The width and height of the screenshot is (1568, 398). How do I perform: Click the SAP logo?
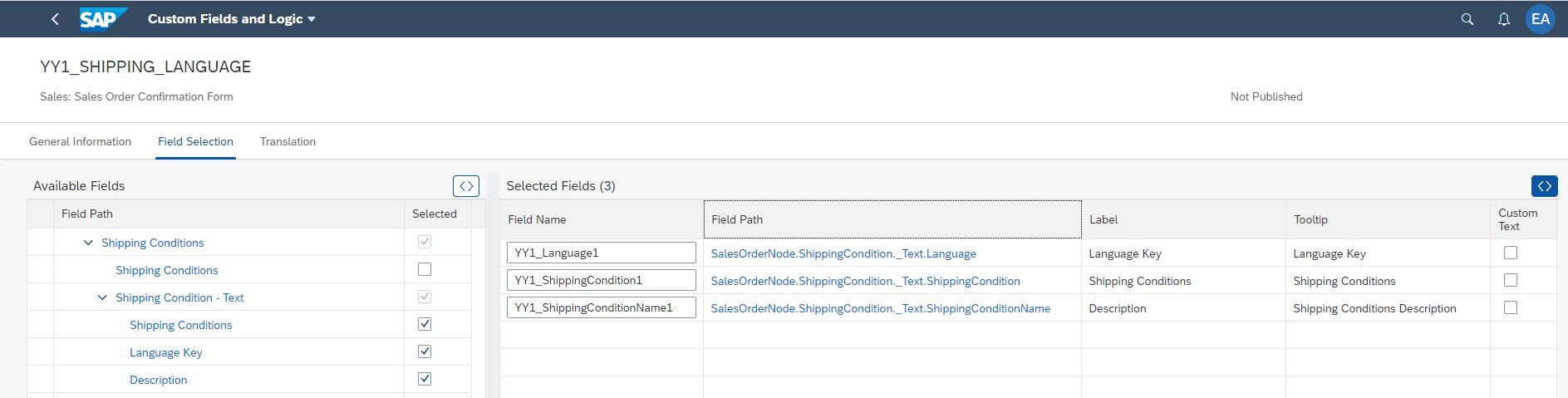[103, 18]
